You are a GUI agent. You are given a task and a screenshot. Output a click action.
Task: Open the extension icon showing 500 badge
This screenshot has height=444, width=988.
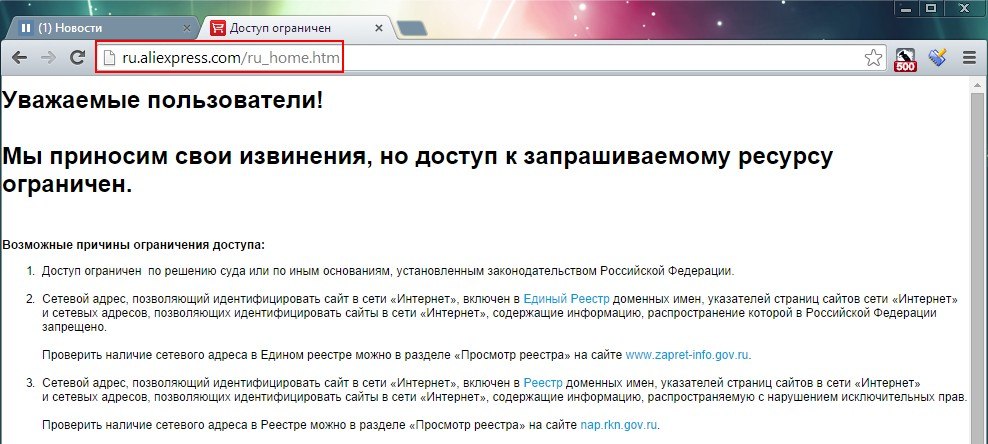point(905,59)
